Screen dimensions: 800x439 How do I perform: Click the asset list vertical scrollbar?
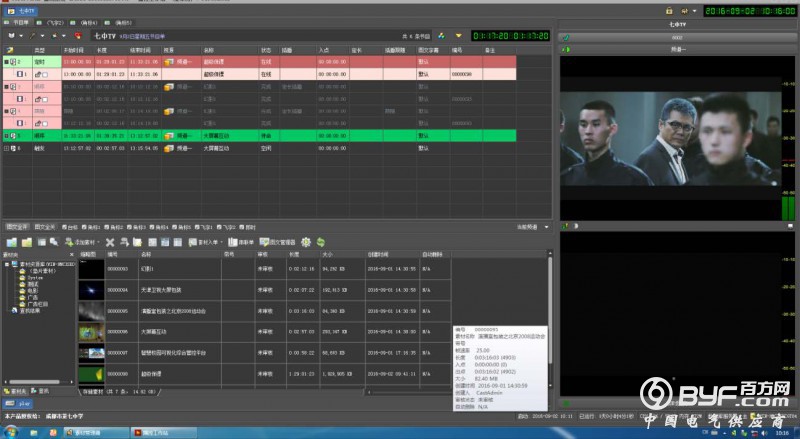click(549, 320)
